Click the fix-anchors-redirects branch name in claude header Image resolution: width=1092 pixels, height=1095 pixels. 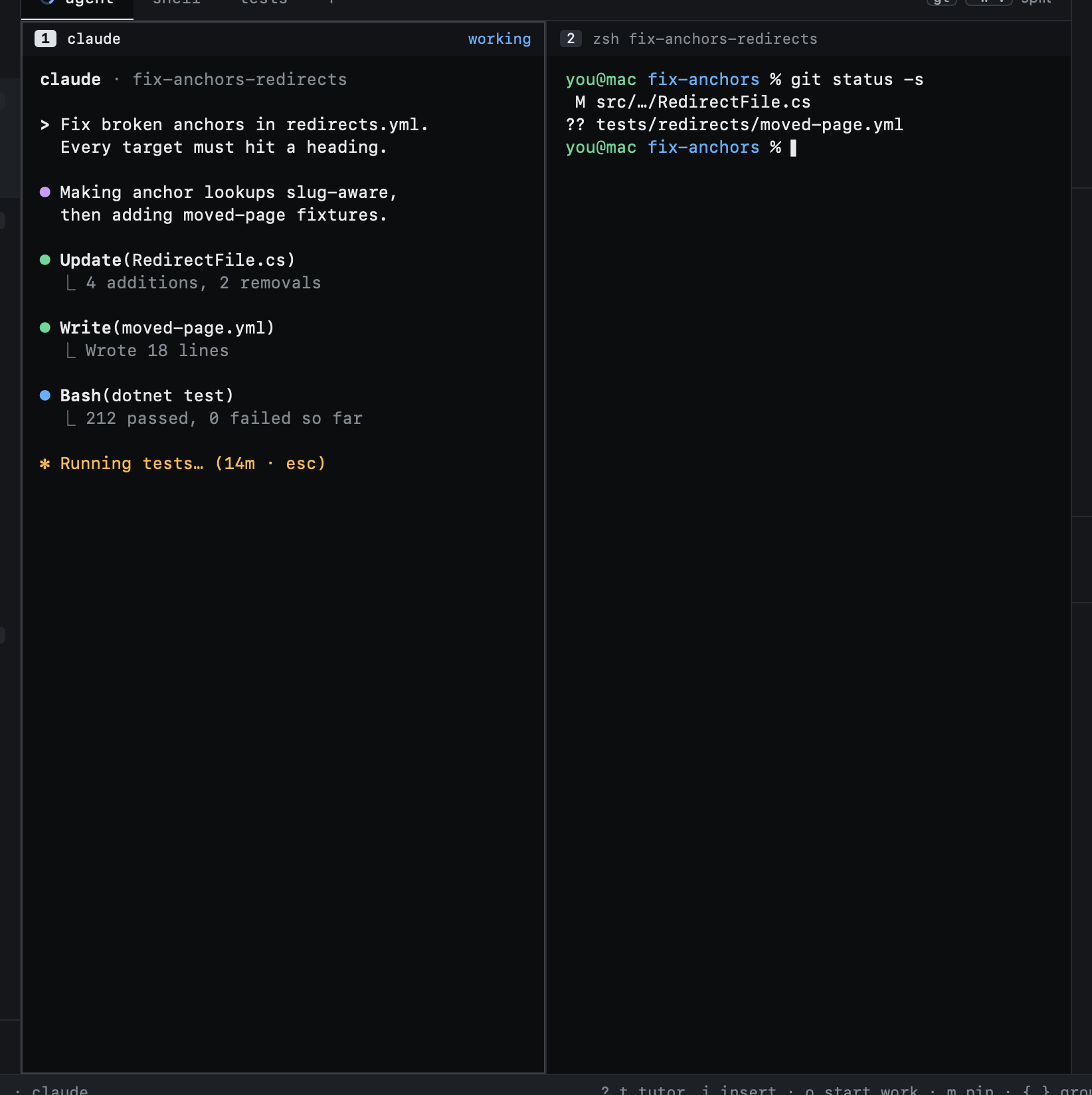click(x=240, y=80)
